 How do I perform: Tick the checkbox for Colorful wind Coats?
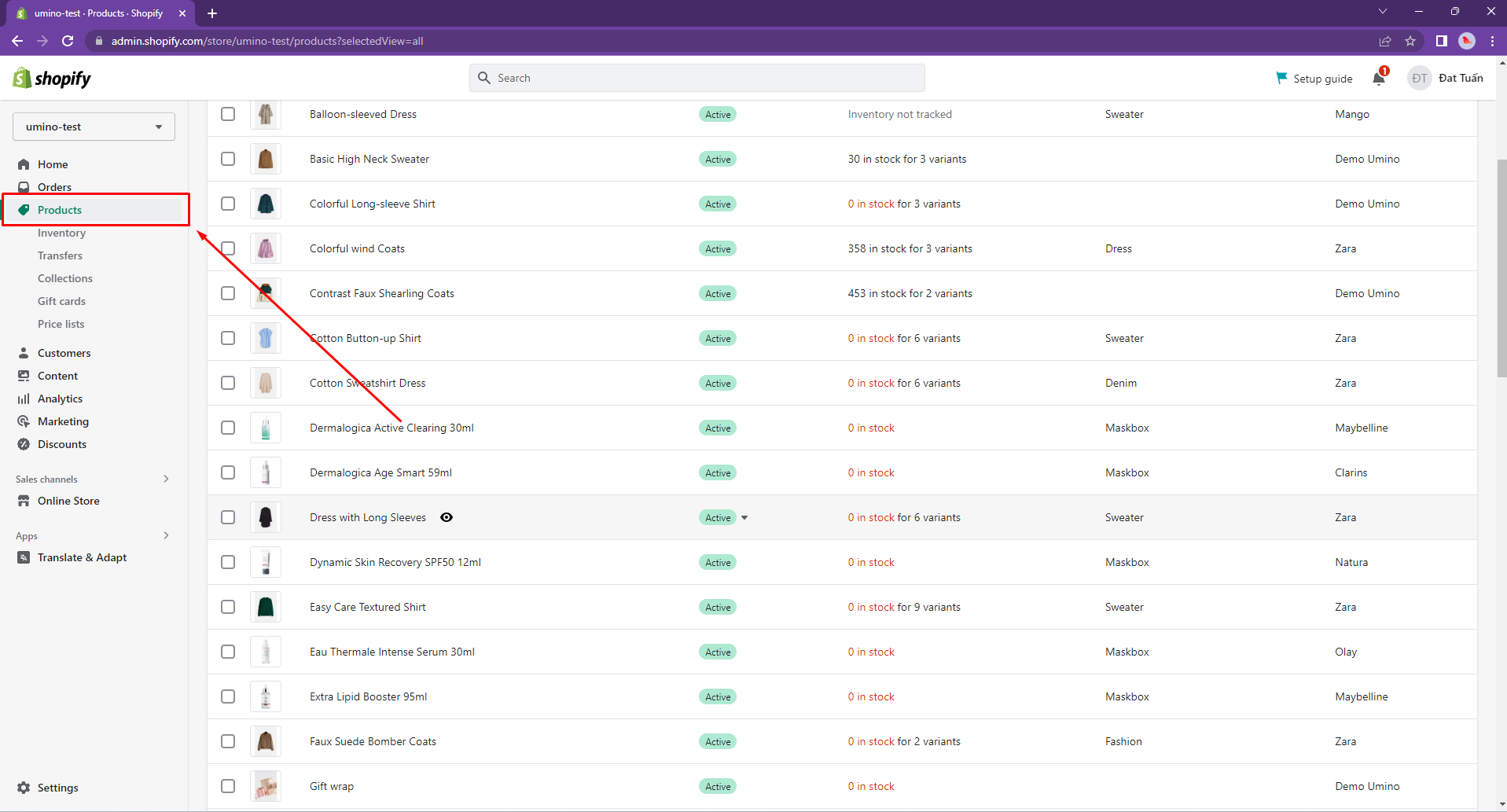228,248
